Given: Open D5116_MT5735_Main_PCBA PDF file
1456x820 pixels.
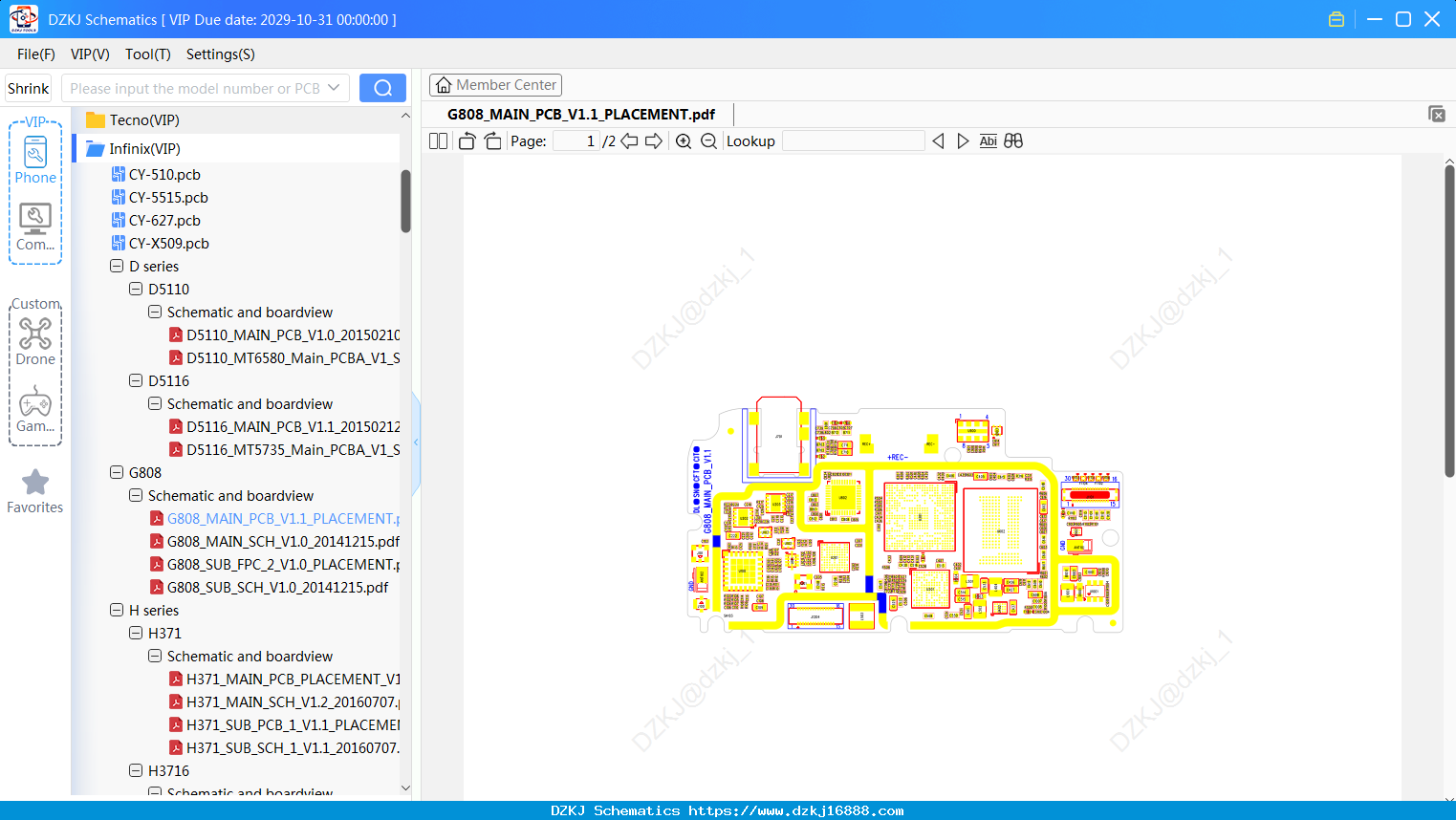Looking at the screenshot, I should tap(285, 449).
